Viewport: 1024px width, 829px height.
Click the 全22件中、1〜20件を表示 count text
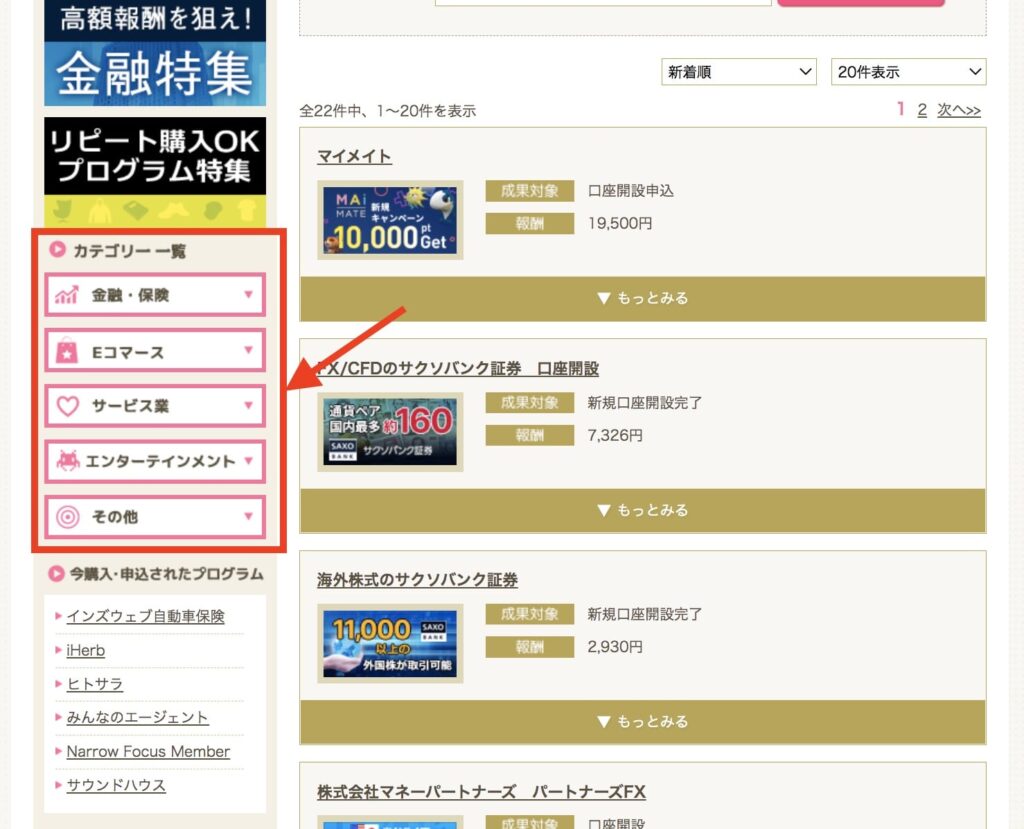[388, 111]
